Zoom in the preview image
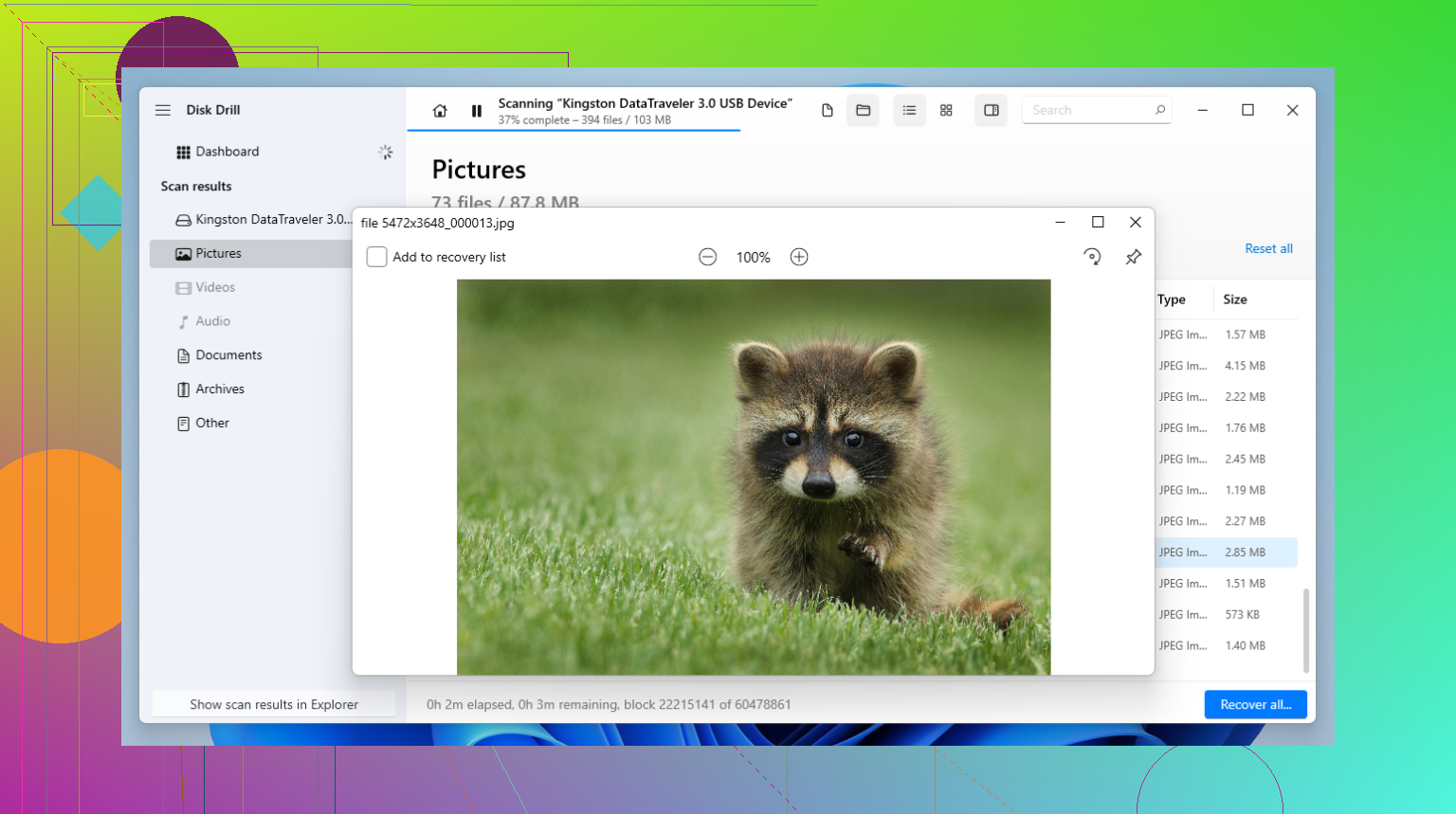This screenshot has width=1456, height=814. 799,257
